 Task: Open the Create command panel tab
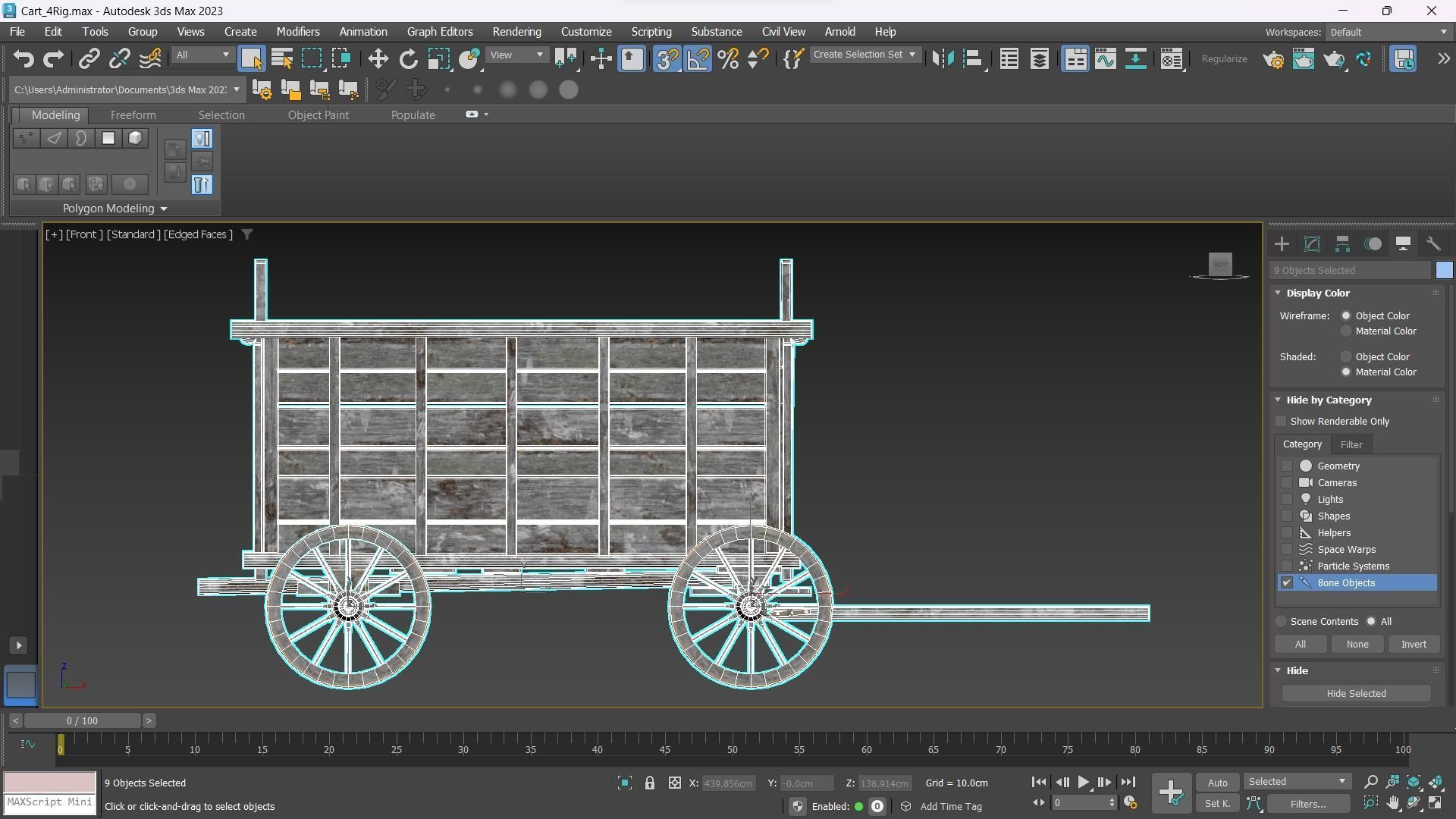1282,244
